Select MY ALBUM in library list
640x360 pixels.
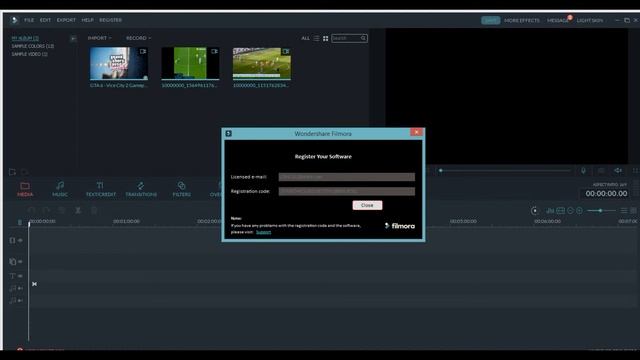[25, 38]
